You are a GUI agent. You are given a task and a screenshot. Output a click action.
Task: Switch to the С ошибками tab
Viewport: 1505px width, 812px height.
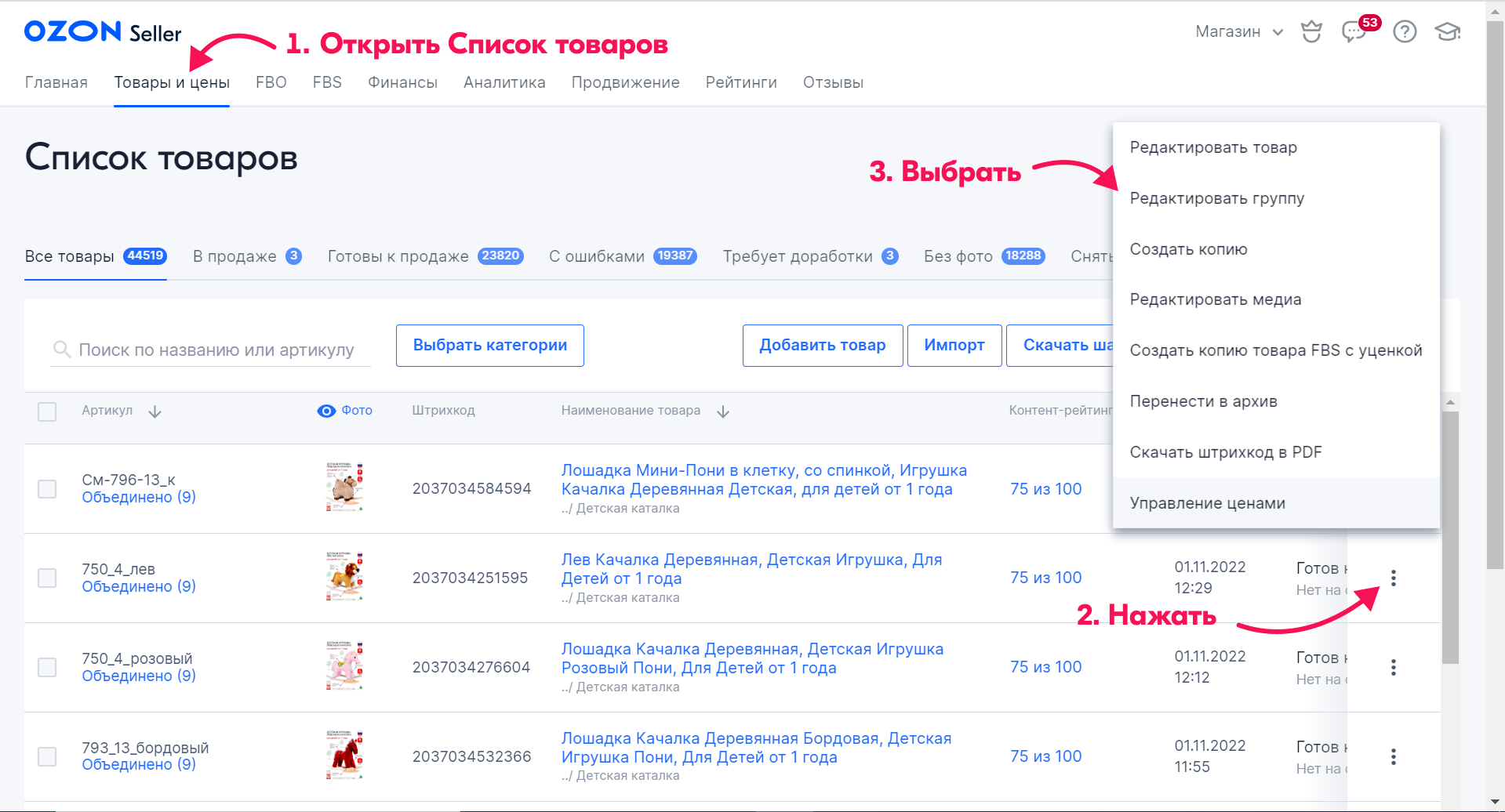[622, 256]
